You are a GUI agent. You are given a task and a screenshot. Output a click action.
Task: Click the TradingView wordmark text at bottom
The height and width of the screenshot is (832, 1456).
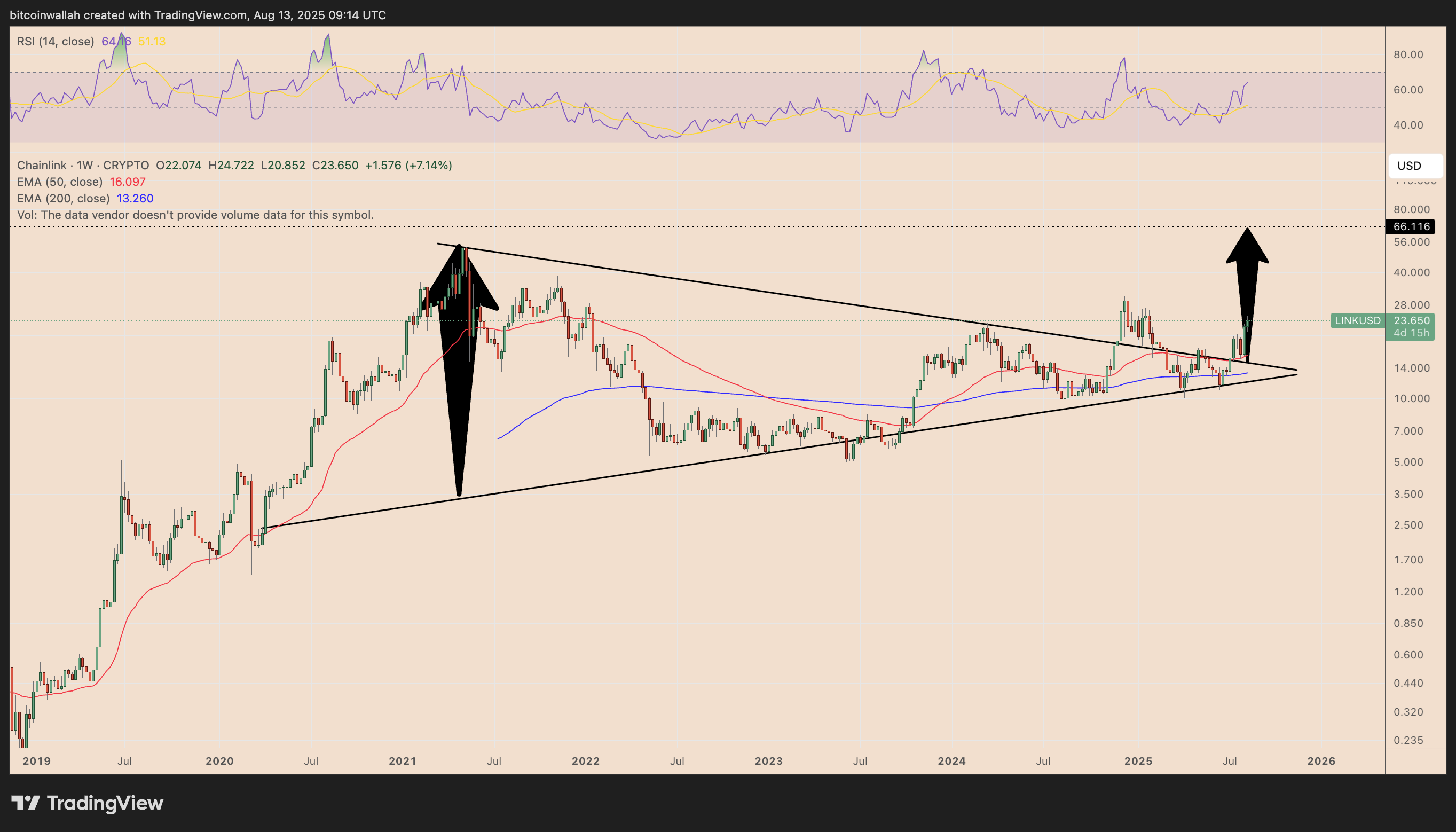point(105,803)
